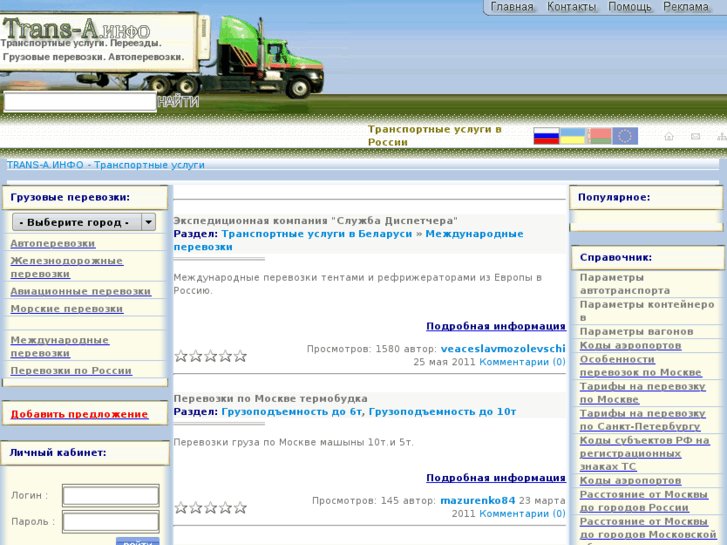
Task: Click the НАЙТИ search button
Action: pyautogui.click(x=179, y=102)
